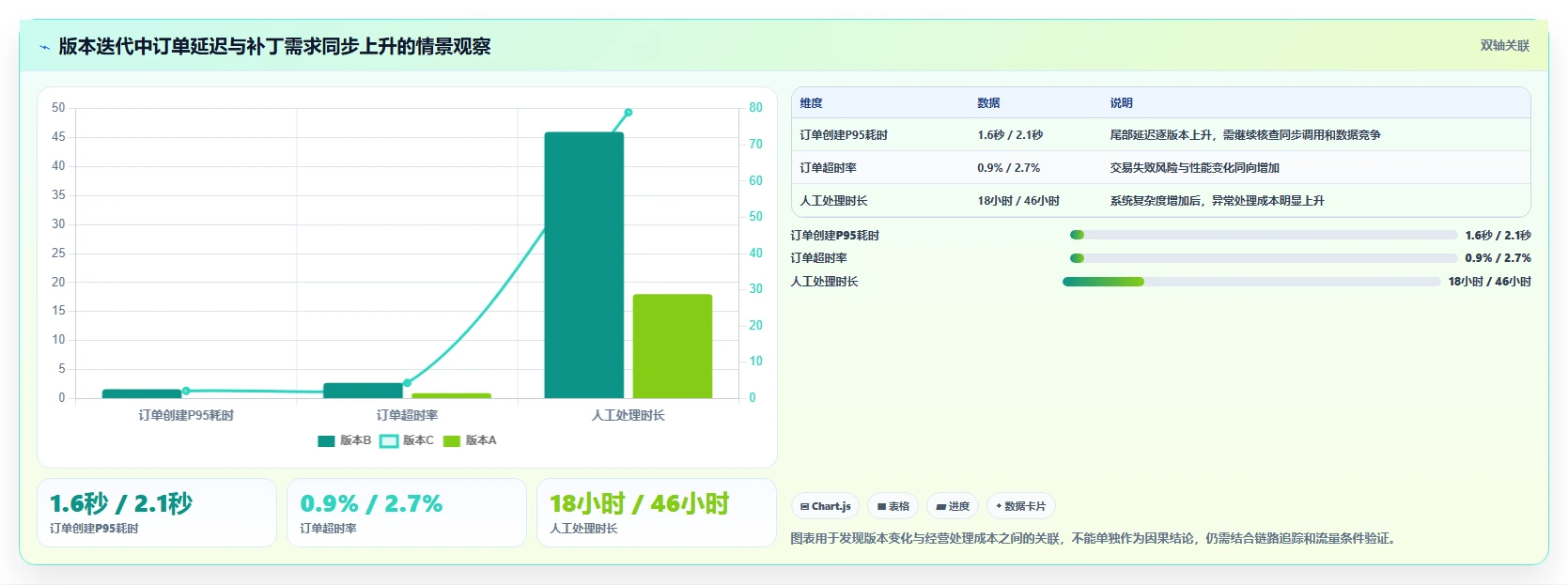Click the 18小时 / 46小时 stat card
Screen dimensions: 1568x585
(657, 513)
